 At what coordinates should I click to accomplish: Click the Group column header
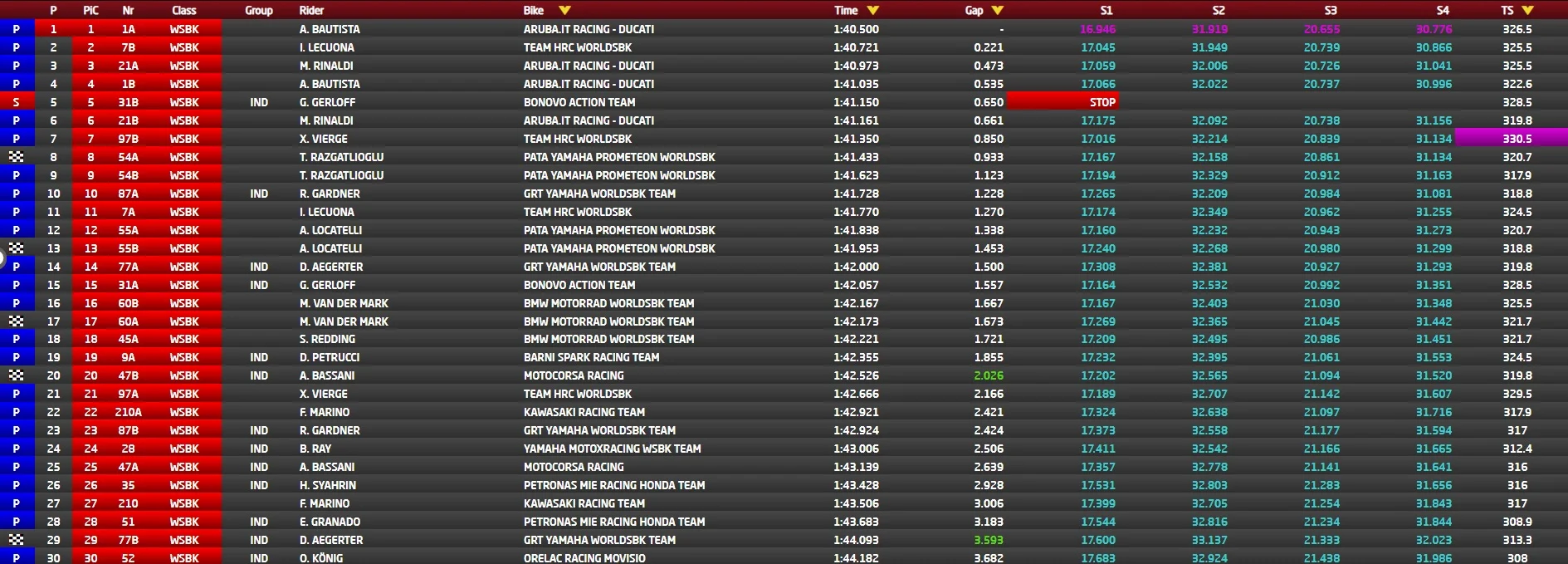[x=259, y=11]
